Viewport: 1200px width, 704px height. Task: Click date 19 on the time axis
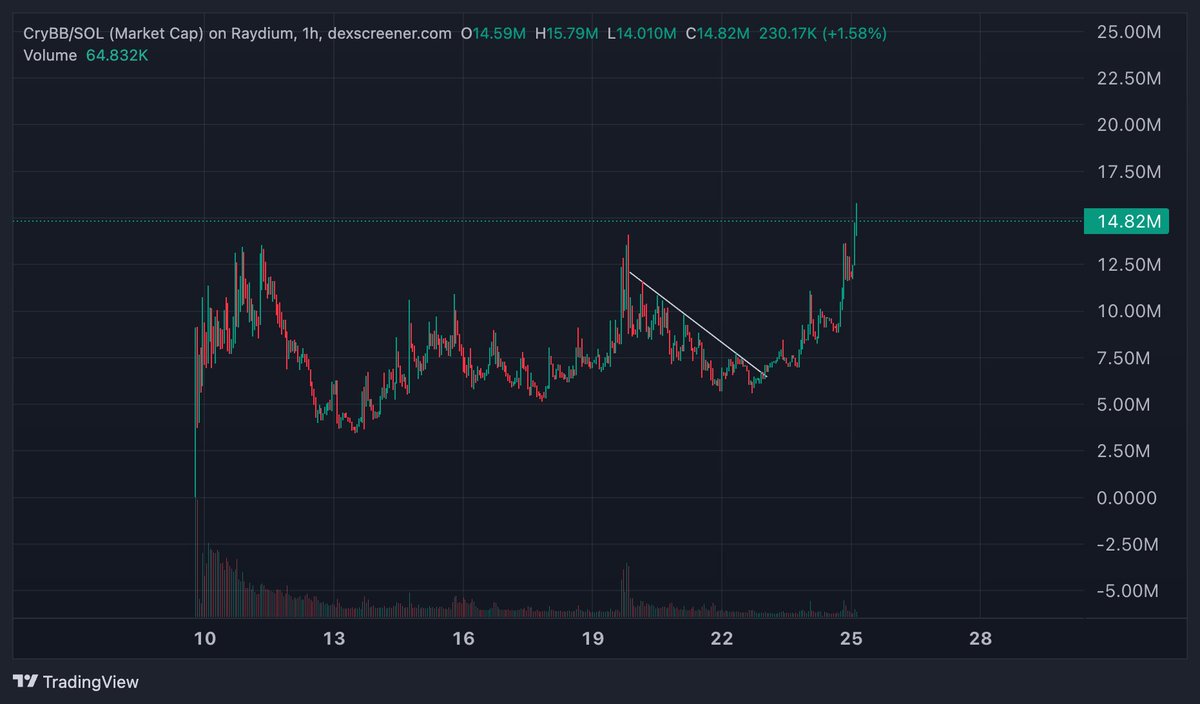tap(592, 638)
